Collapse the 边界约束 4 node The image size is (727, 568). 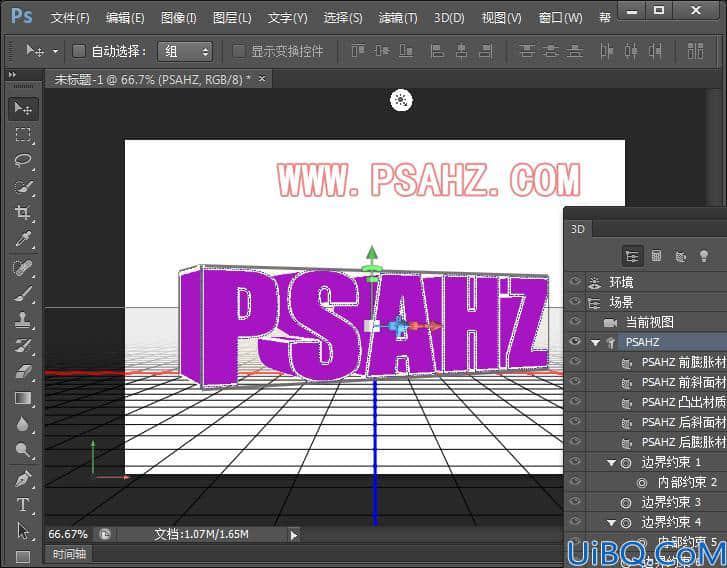(611, 523)
